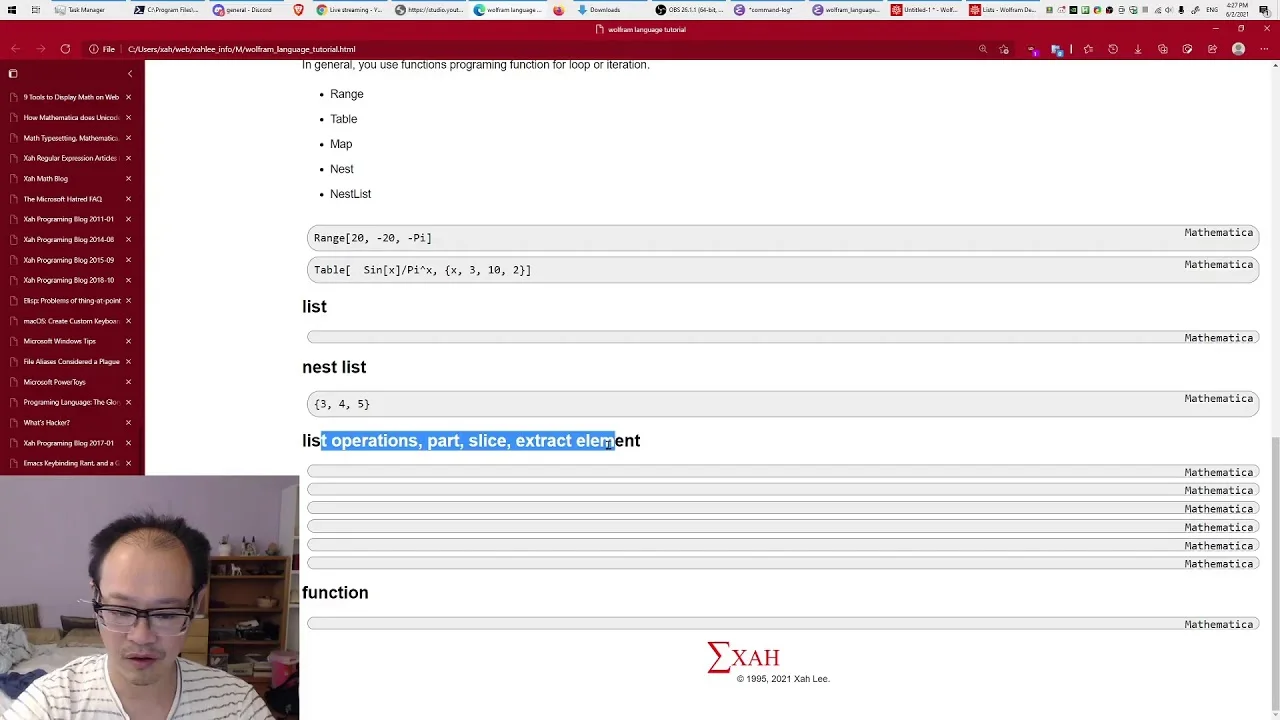Image resolution: width=1280 pixels, height=720 pixels.
Task: Open OBS from the Windows taskbar
Action: tap(690, 10)
